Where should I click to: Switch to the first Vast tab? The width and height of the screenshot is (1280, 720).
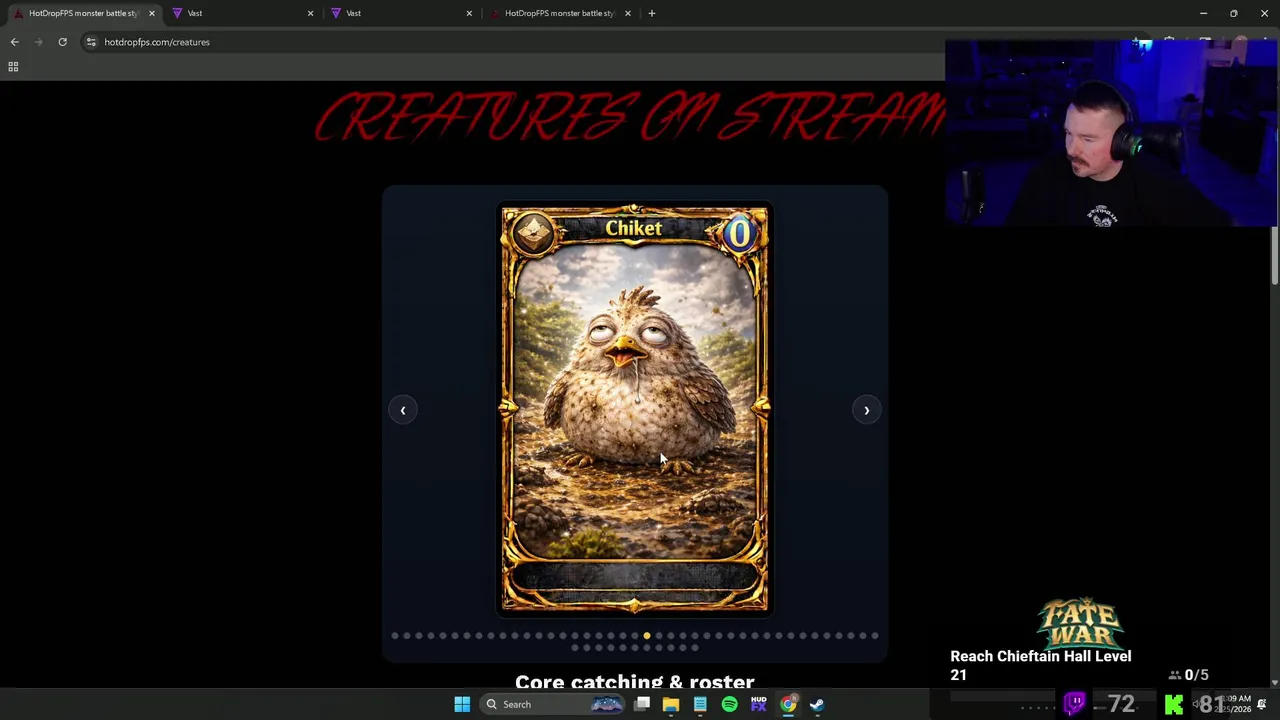pos(240,13)
